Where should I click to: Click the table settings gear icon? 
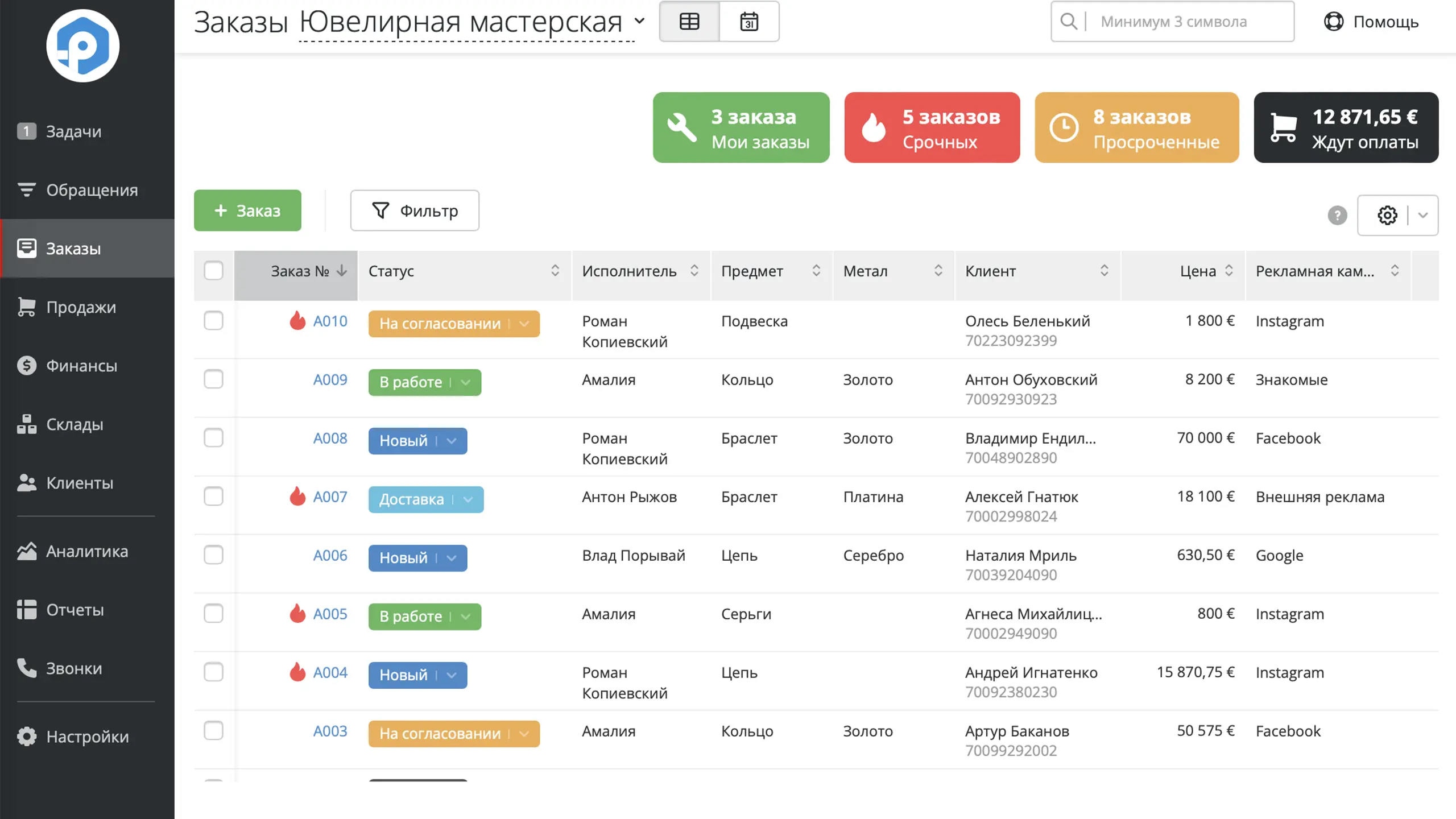click(1387, 216)
